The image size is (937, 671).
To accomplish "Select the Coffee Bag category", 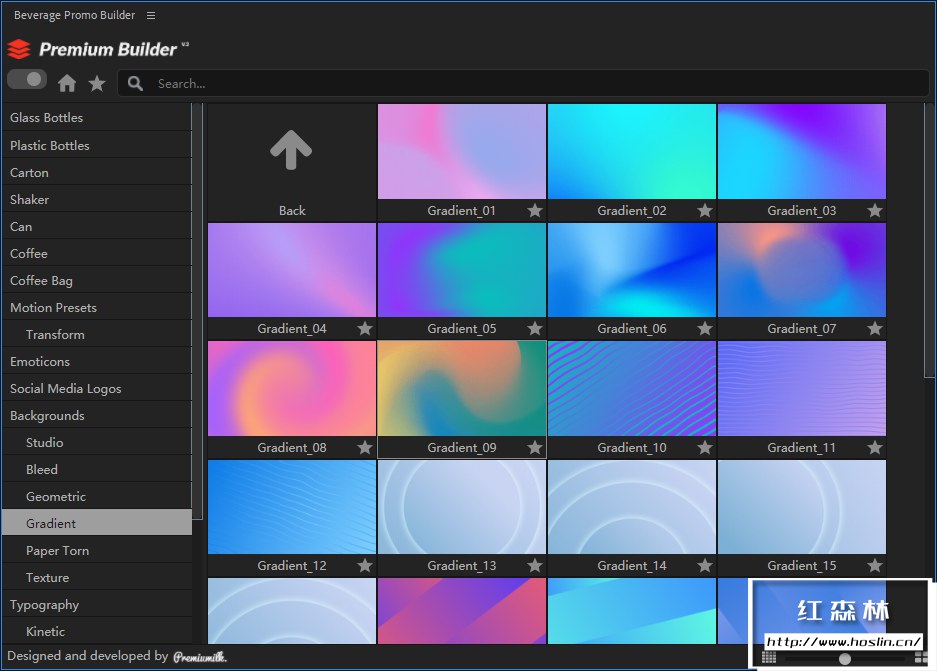I will (97, 280).
